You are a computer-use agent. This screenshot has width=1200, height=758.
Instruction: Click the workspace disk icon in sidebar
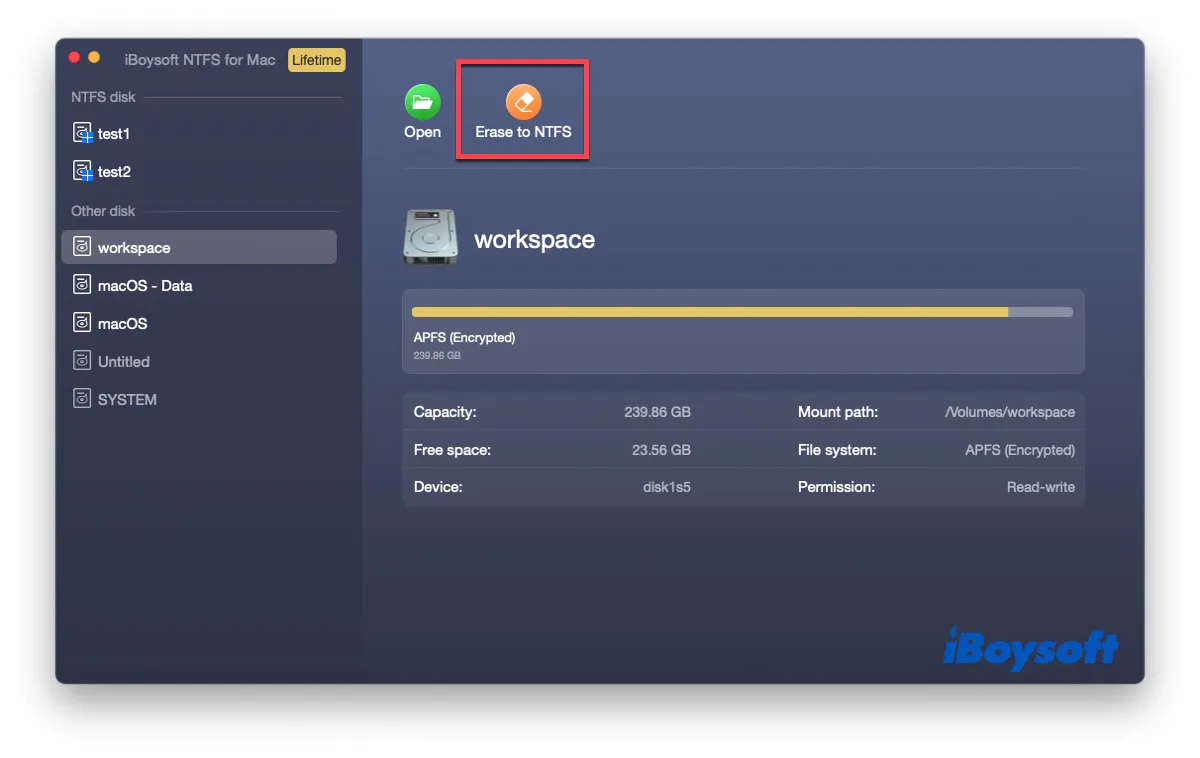pos(83,248)
